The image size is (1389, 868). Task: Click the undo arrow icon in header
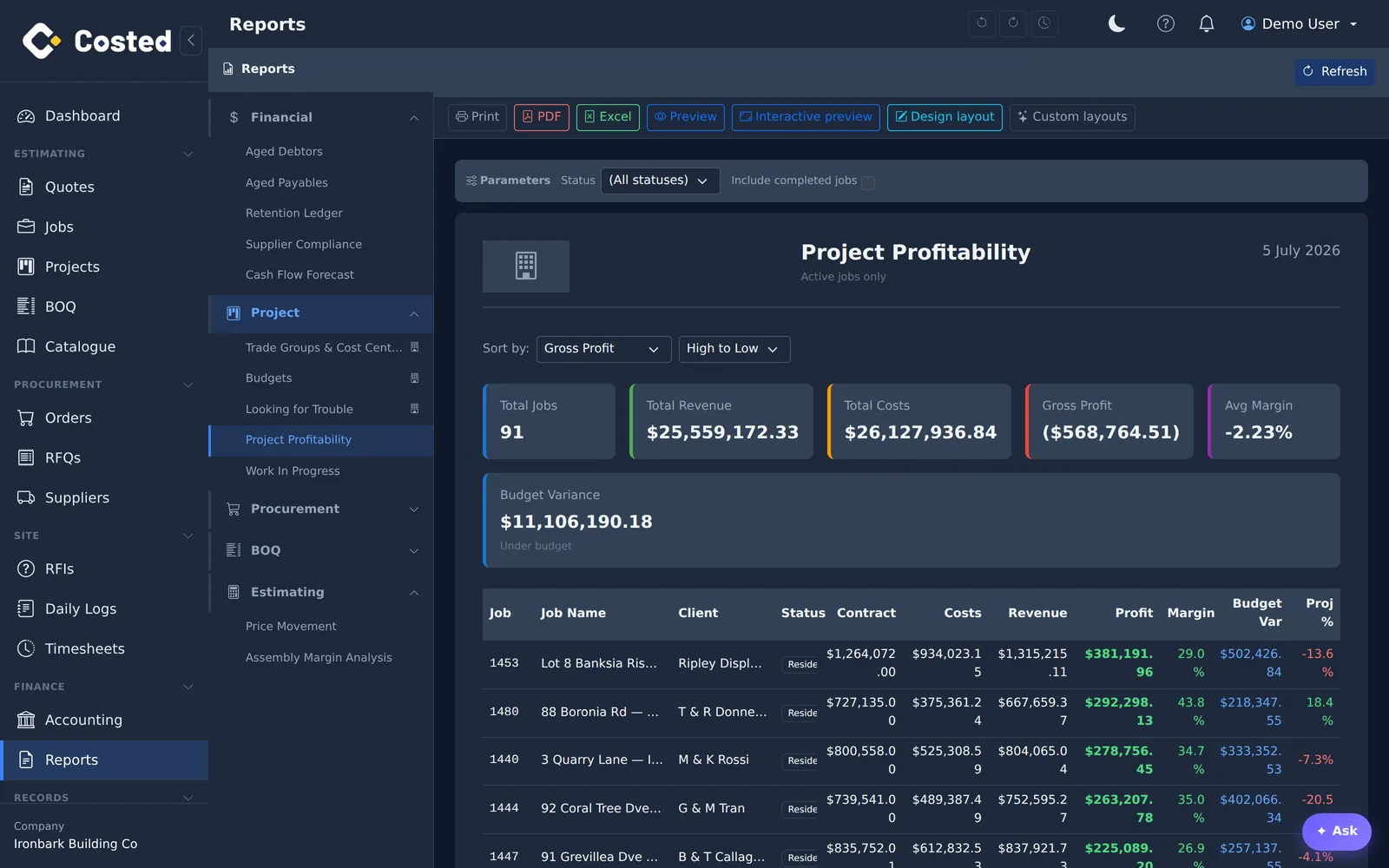[x=982, y=23]
